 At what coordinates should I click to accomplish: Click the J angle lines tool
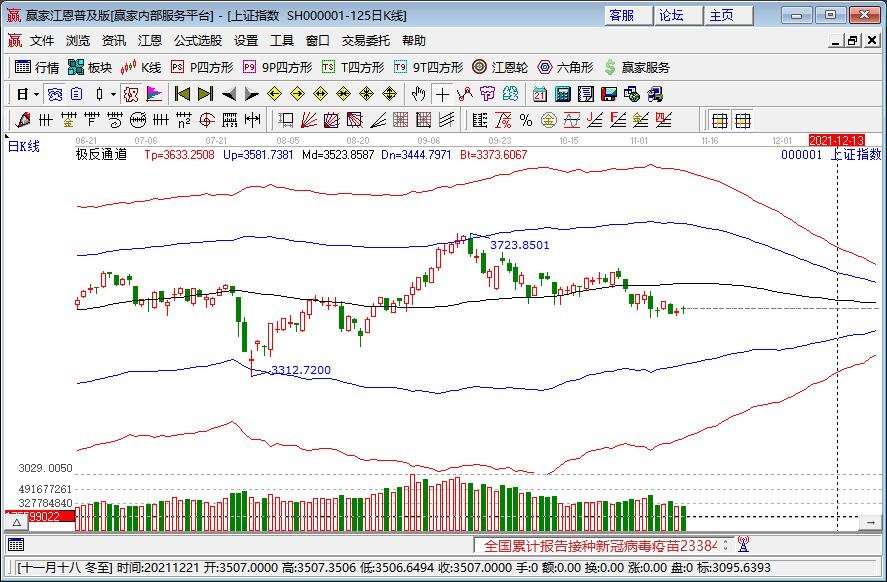[595, 120]
